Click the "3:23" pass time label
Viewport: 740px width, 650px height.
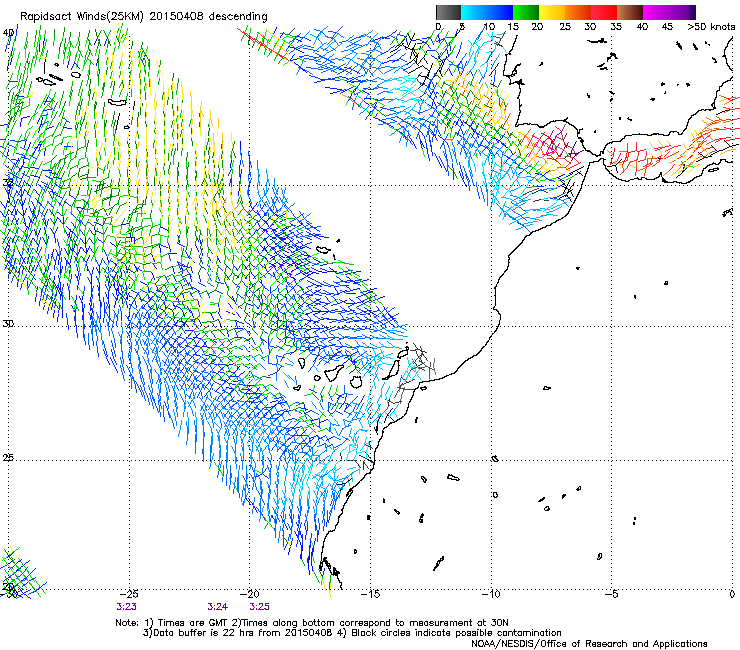[126, 607]
